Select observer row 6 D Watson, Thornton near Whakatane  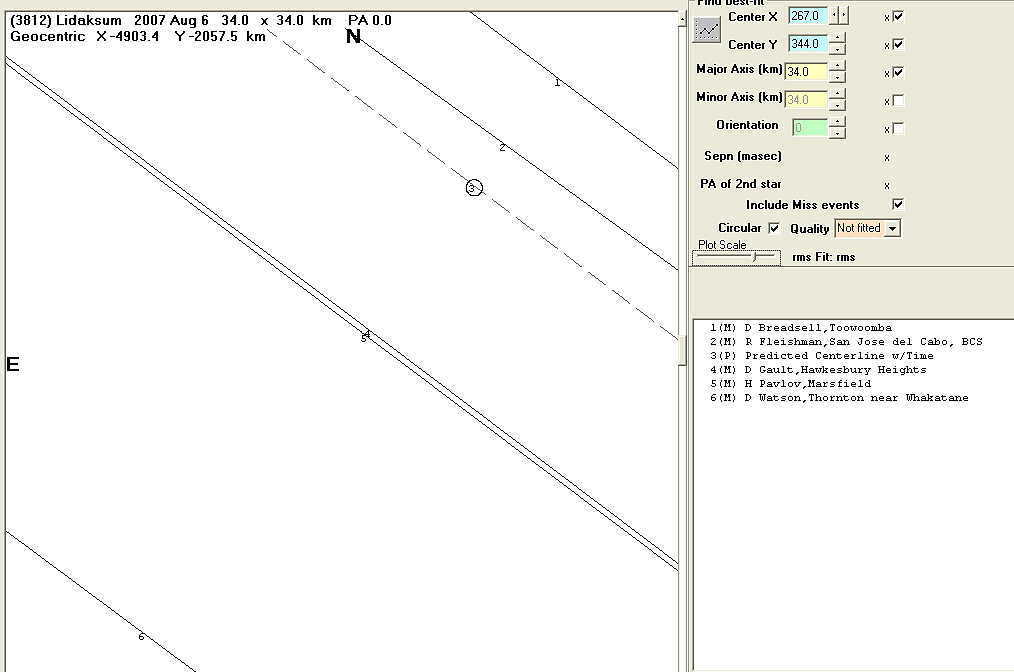tap(839, 398)
